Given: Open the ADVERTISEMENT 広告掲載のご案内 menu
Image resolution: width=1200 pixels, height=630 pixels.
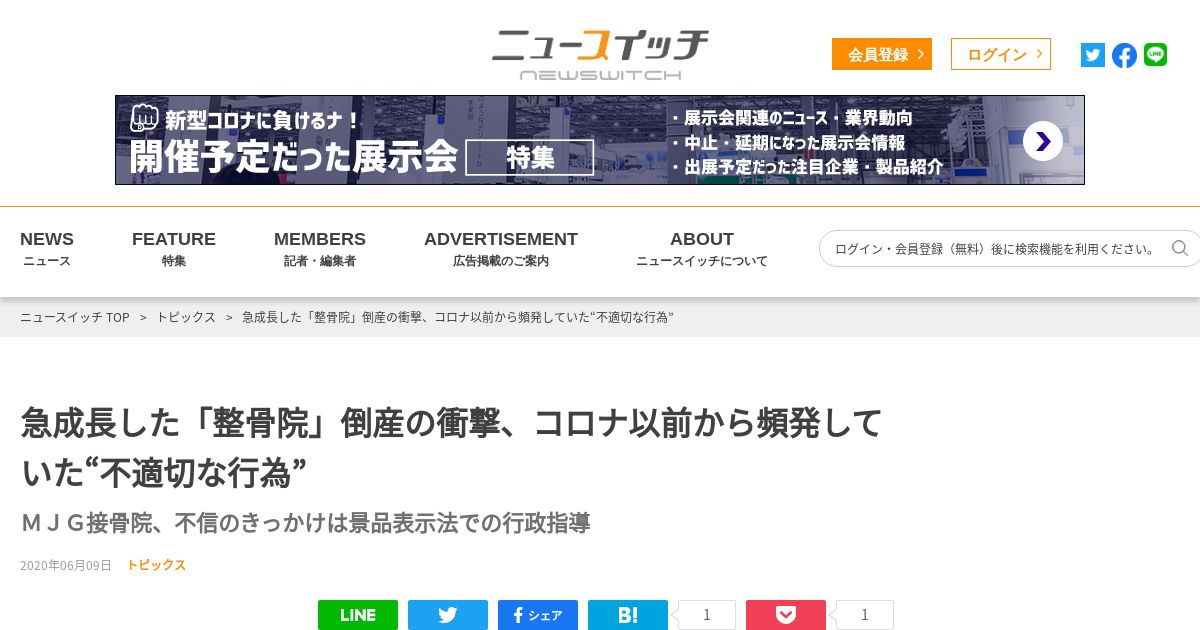Looking at the screenshot, I should coord(501,249).
